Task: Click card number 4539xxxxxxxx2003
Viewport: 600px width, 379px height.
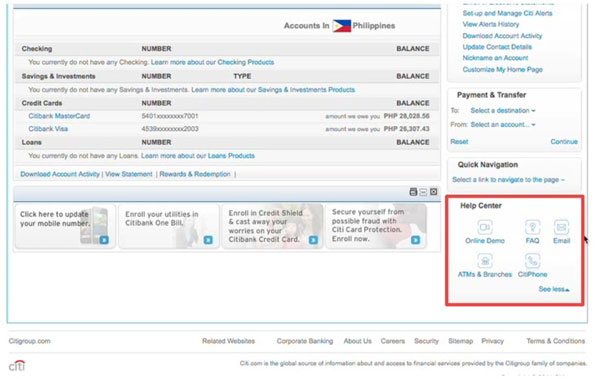Action: click(x=170, y=129)
